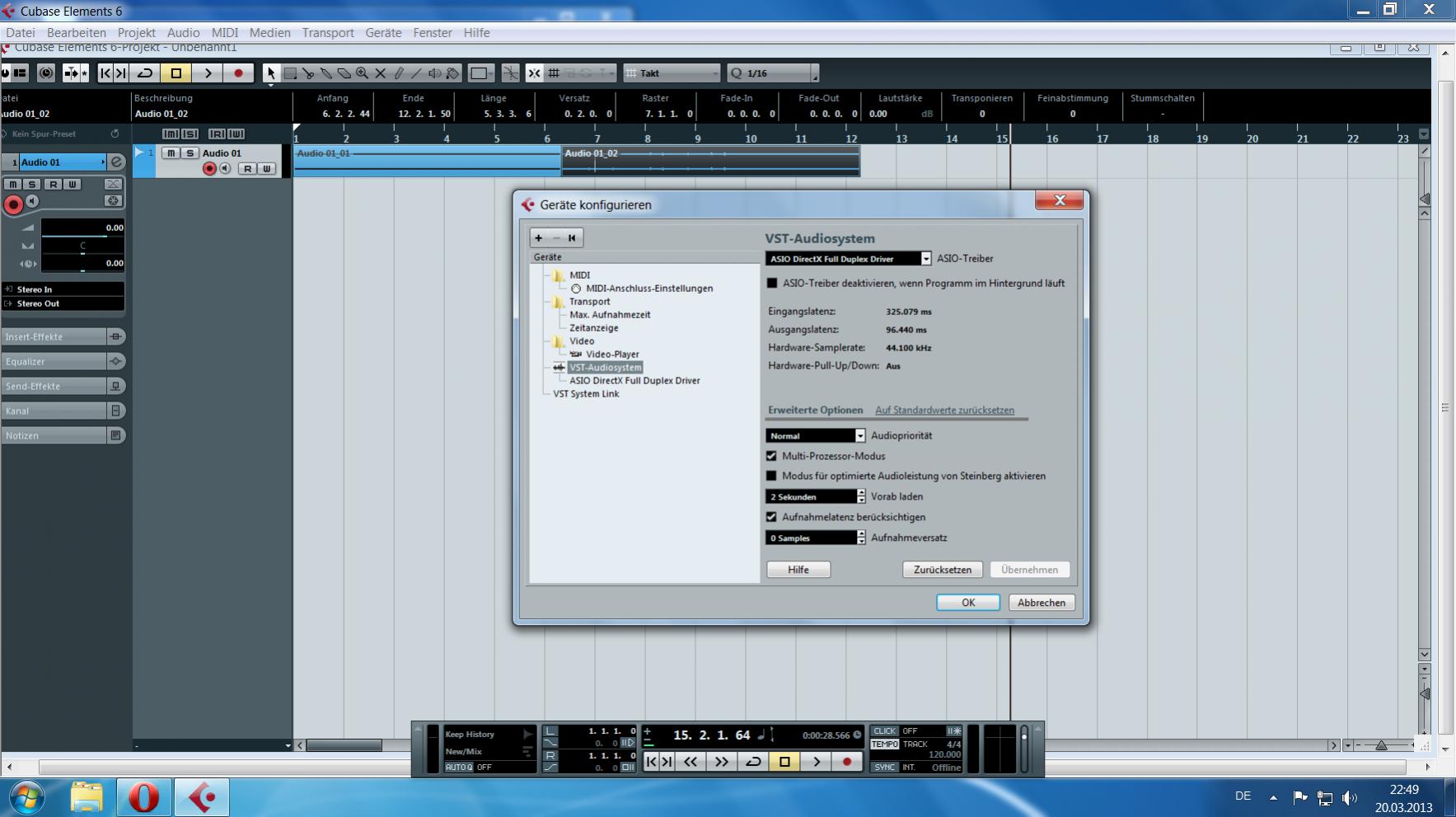Select the Line tool
This screenshot has width=1456, height=817.
click(x=416, y=73)
